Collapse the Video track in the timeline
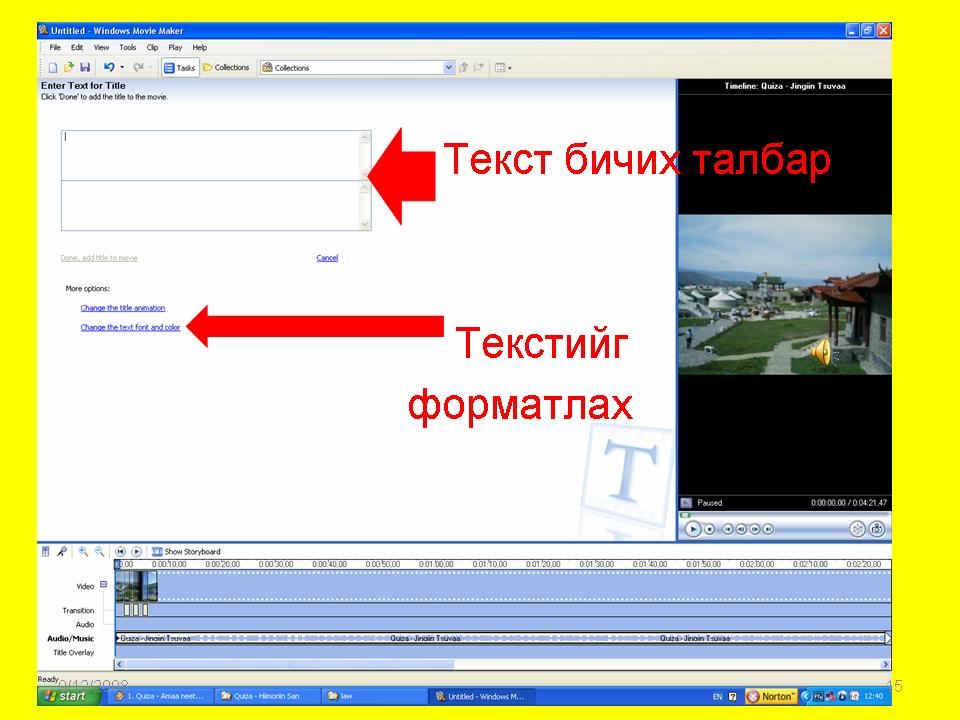 tap(103, 585)
